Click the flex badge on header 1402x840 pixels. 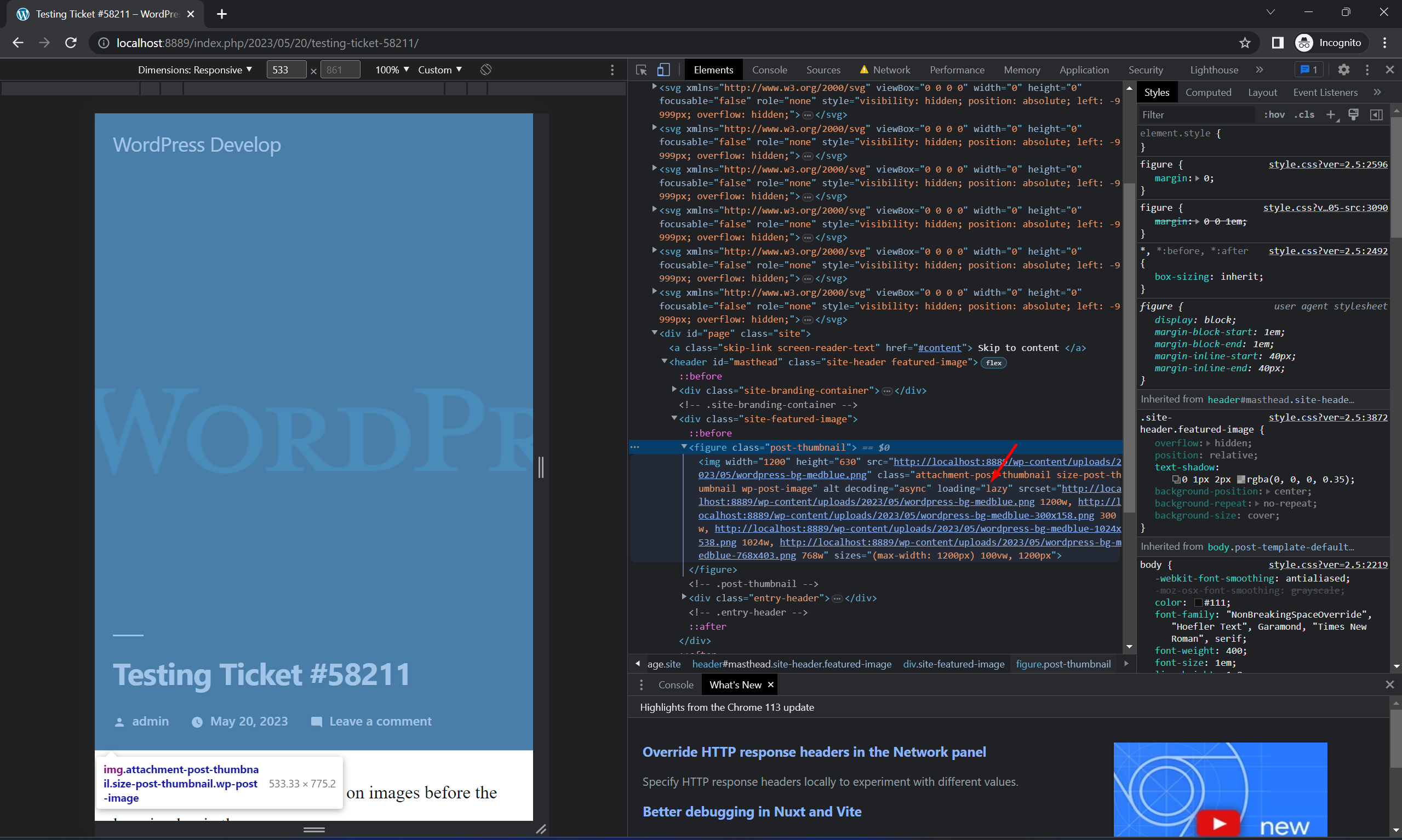tap(994, 363)
